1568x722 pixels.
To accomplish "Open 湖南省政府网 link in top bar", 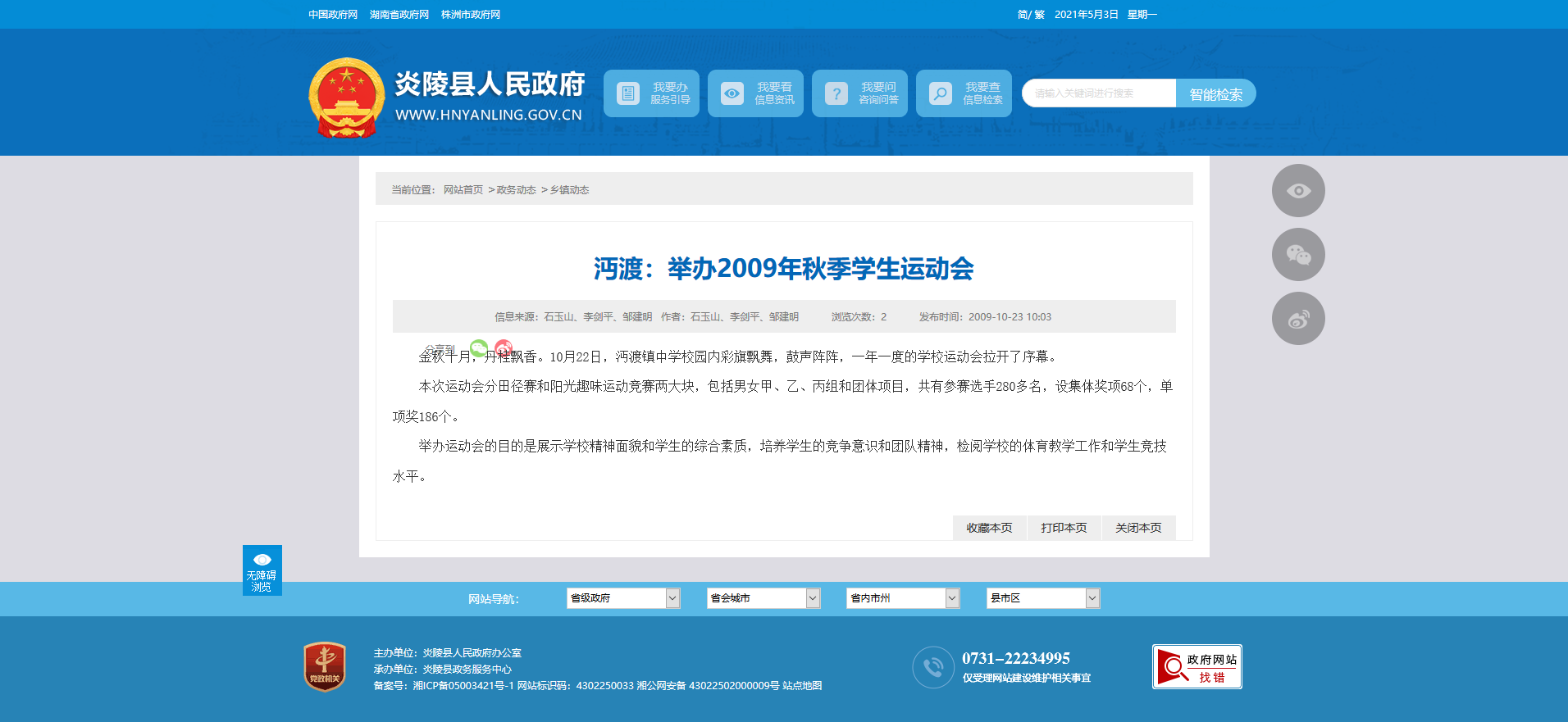I will 399,15.
